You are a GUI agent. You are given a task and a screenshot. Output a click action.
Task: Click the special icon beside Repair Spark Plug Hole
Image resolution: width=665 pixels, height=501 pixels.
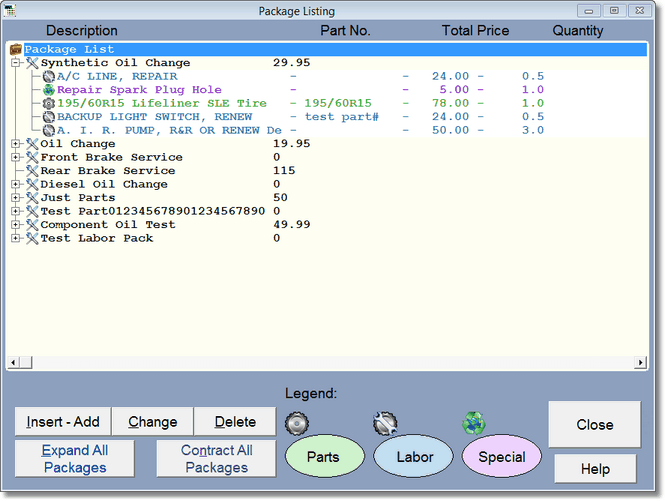tap(49, 90)
